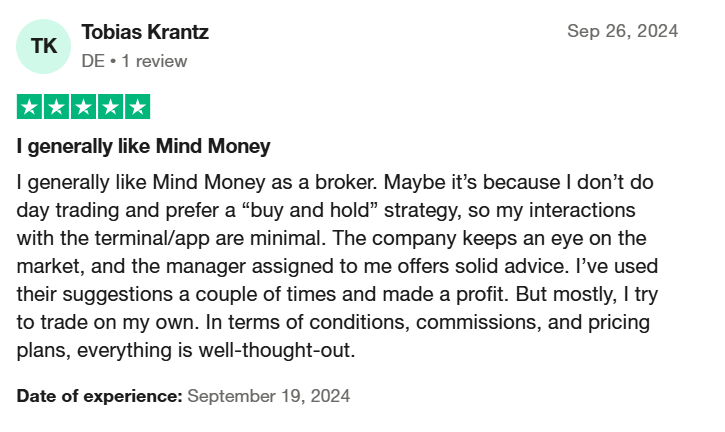Screen dimensions: 725x432
Task: Click the TK avatar circle
Action: [43, 46]
